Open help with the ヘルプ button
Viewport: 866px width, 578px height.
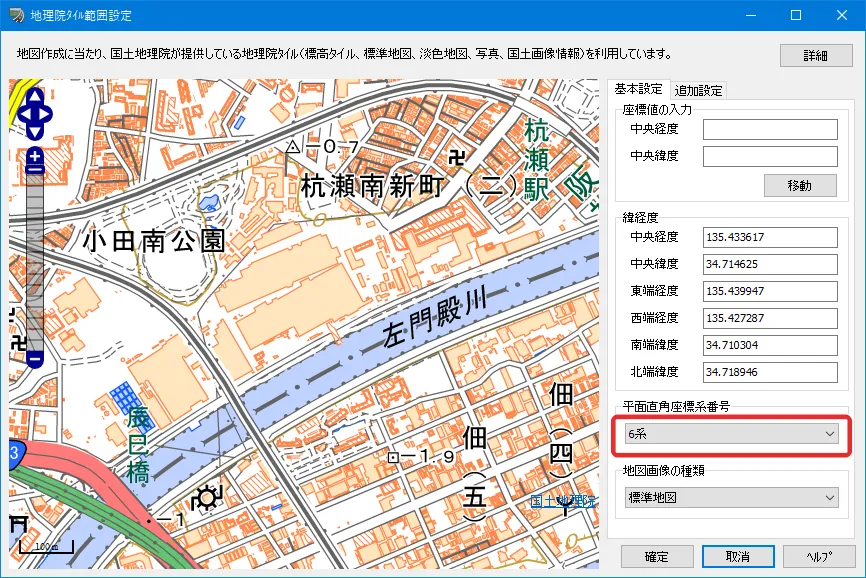[x=819, y=556]
